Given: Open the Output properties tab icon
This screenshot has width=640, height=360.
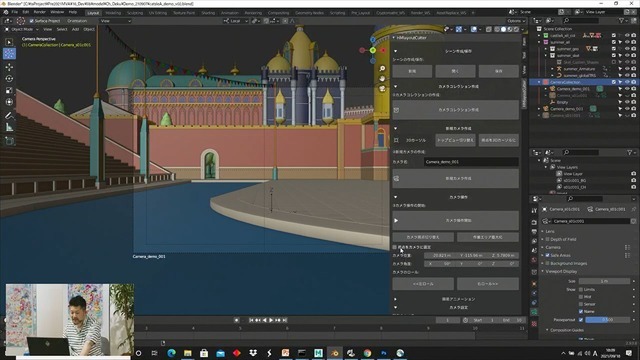Looking at the screenshot, I should [534, 231].
